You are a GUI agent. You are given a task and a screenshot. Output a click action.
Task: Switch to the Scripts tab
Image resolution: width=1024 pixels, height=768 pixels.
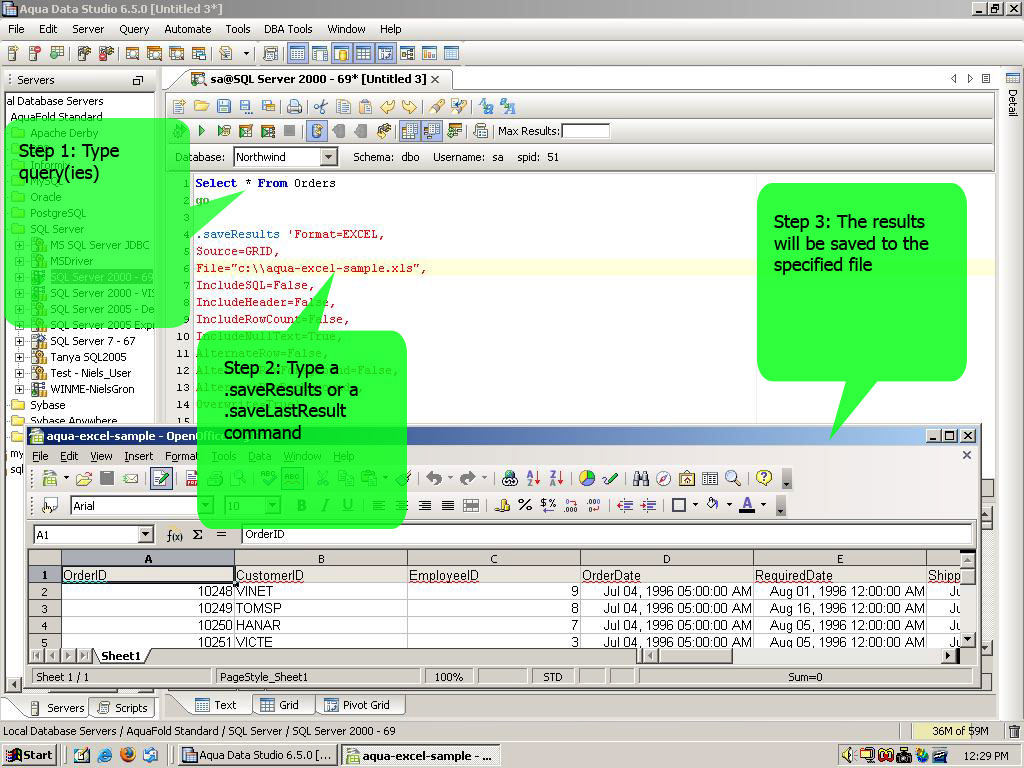123,708
